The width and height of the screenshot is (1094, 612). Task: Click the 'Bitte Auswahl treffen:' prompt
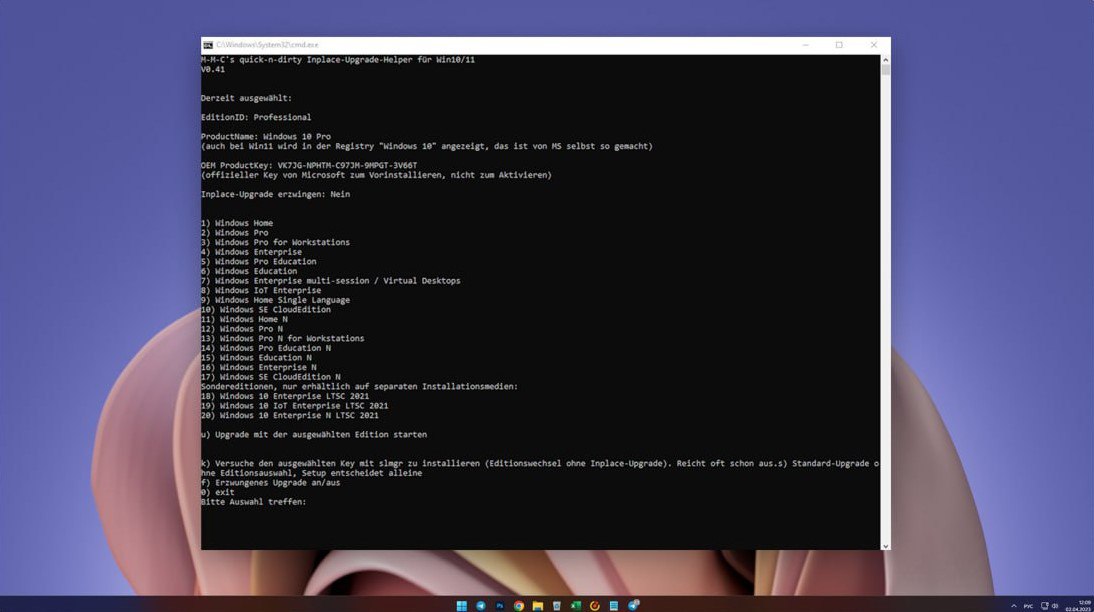pyautogui.click(x=254, y=502)
